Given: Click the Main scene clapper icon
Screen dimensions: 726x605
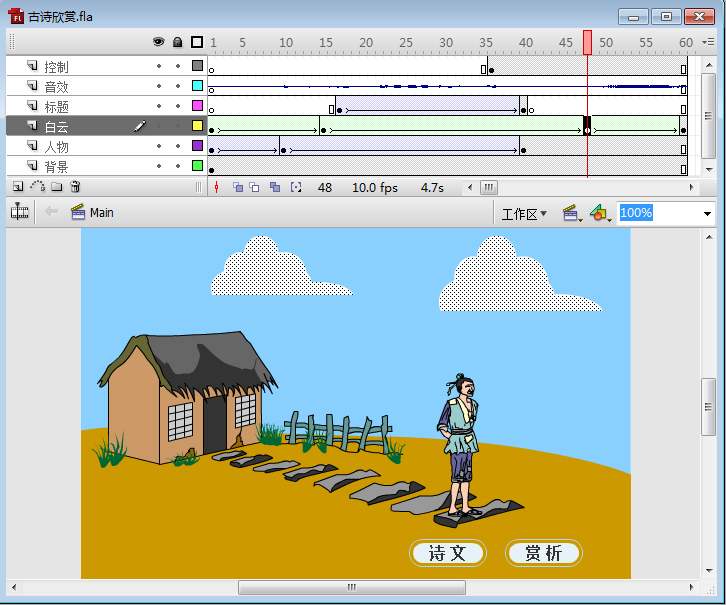Looking at the screenshot, I should pos(78,212).
